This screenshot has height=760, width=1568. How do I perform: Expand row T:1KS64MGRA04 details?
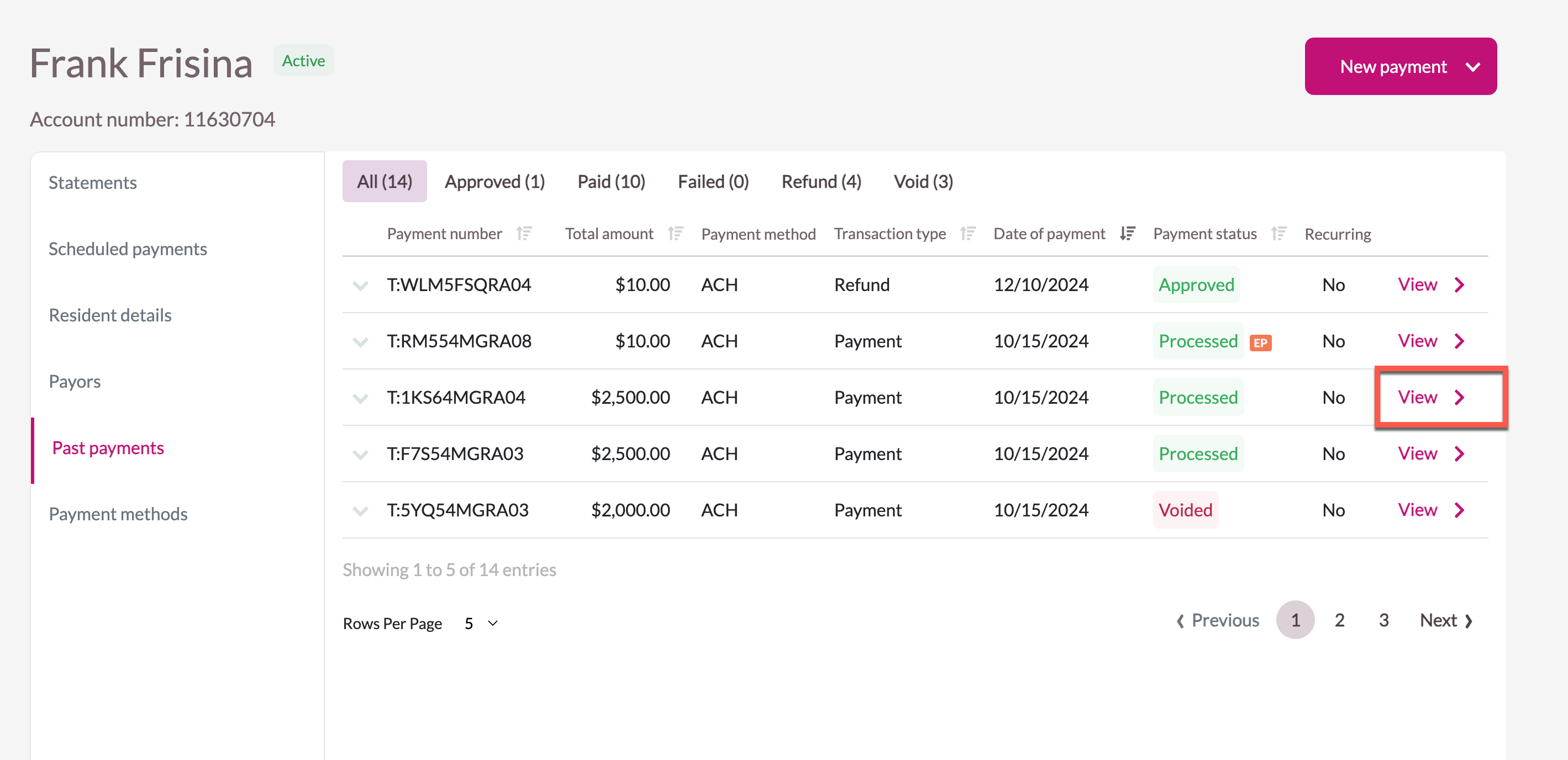tap(360, 398)
